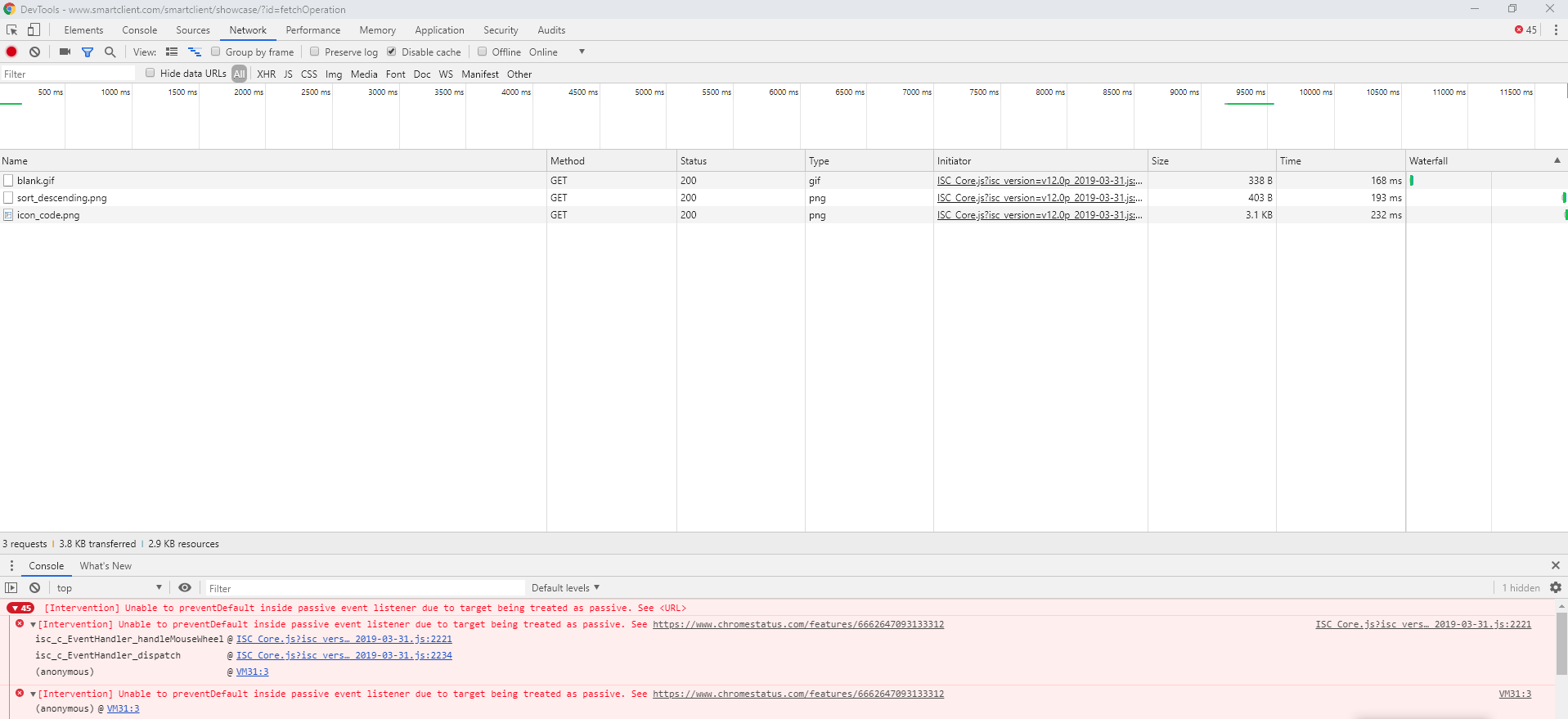This screenshot has height=719, width=1568.
Task: Click the network Filter text field
Action: click(x=68, y=74)
